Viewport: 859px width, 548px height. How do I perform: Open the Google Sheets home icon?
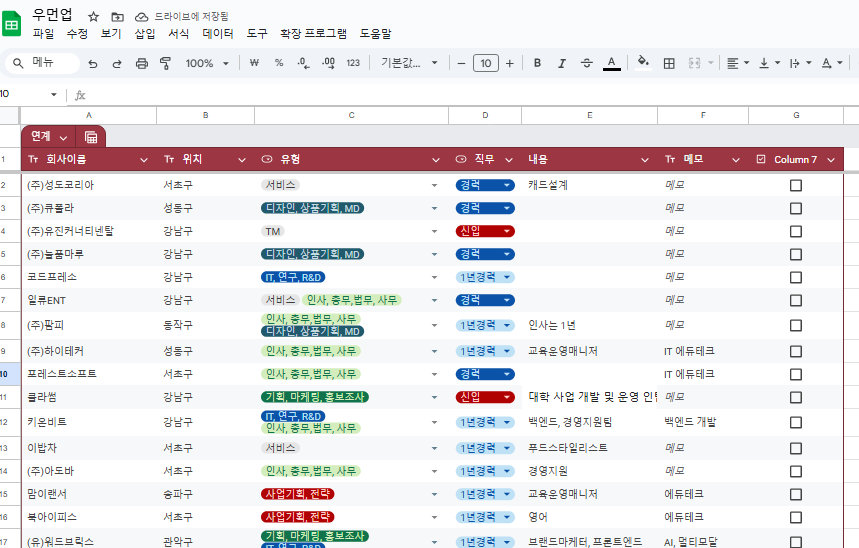[x=11, y=24]
